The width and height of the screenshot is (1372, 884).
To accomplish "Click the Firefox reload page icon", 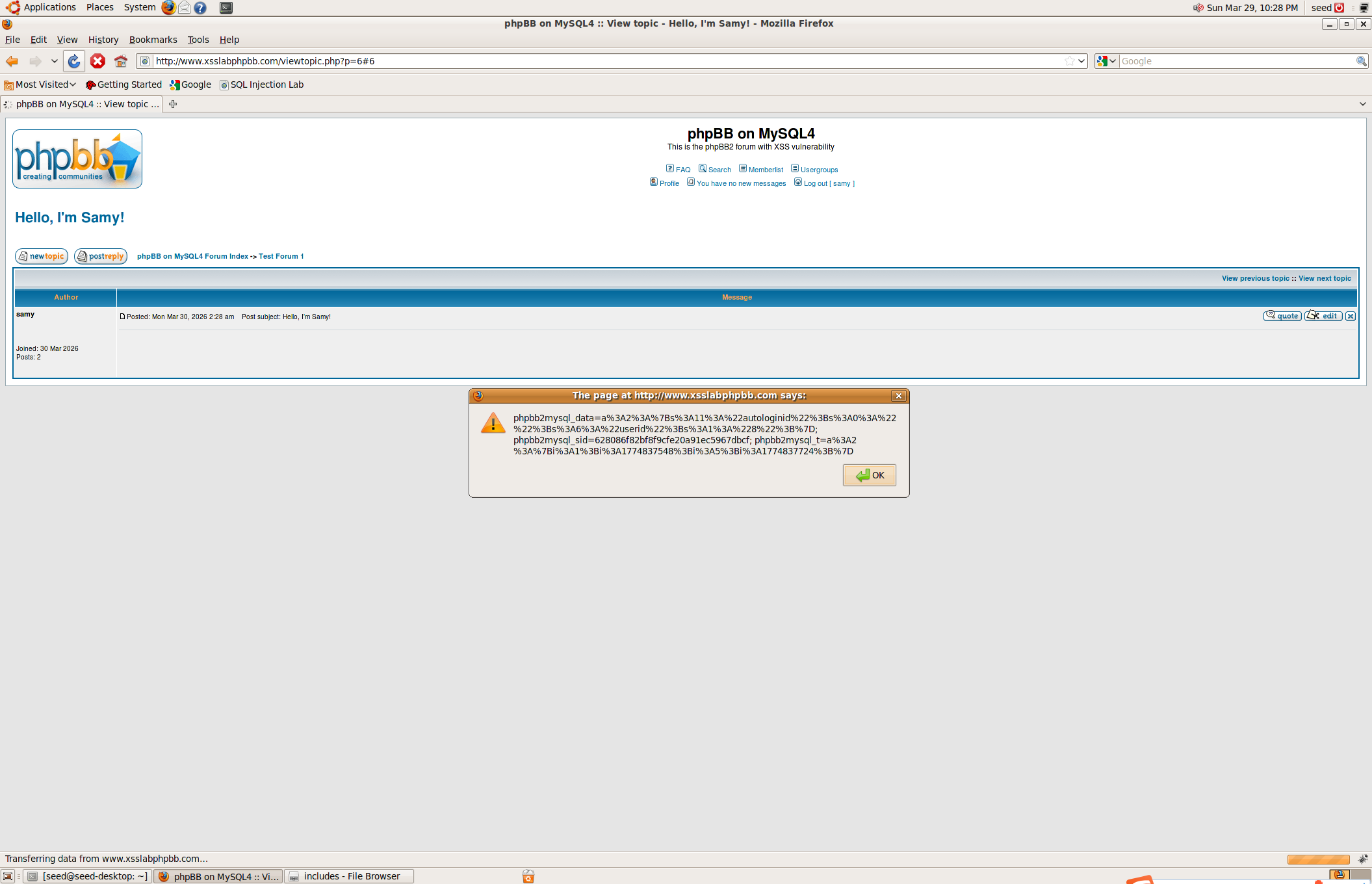I will (x=74, y=61).
